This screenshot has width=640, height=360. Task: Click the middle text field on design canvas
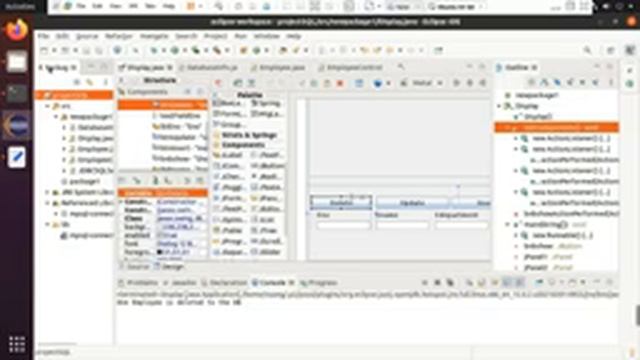tap(402, 225)
